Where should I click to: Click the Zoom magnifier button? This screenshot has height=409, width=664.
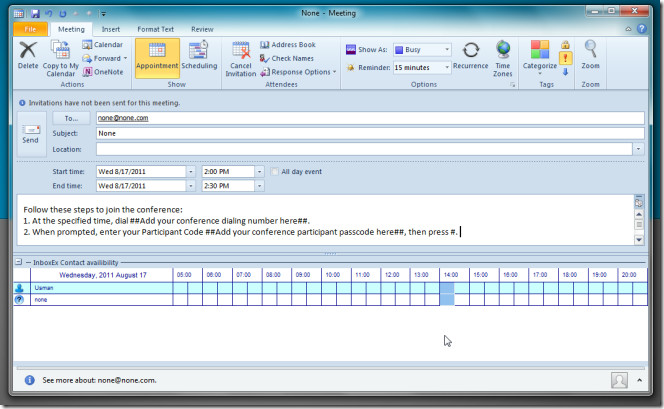(x=590, y=55)
